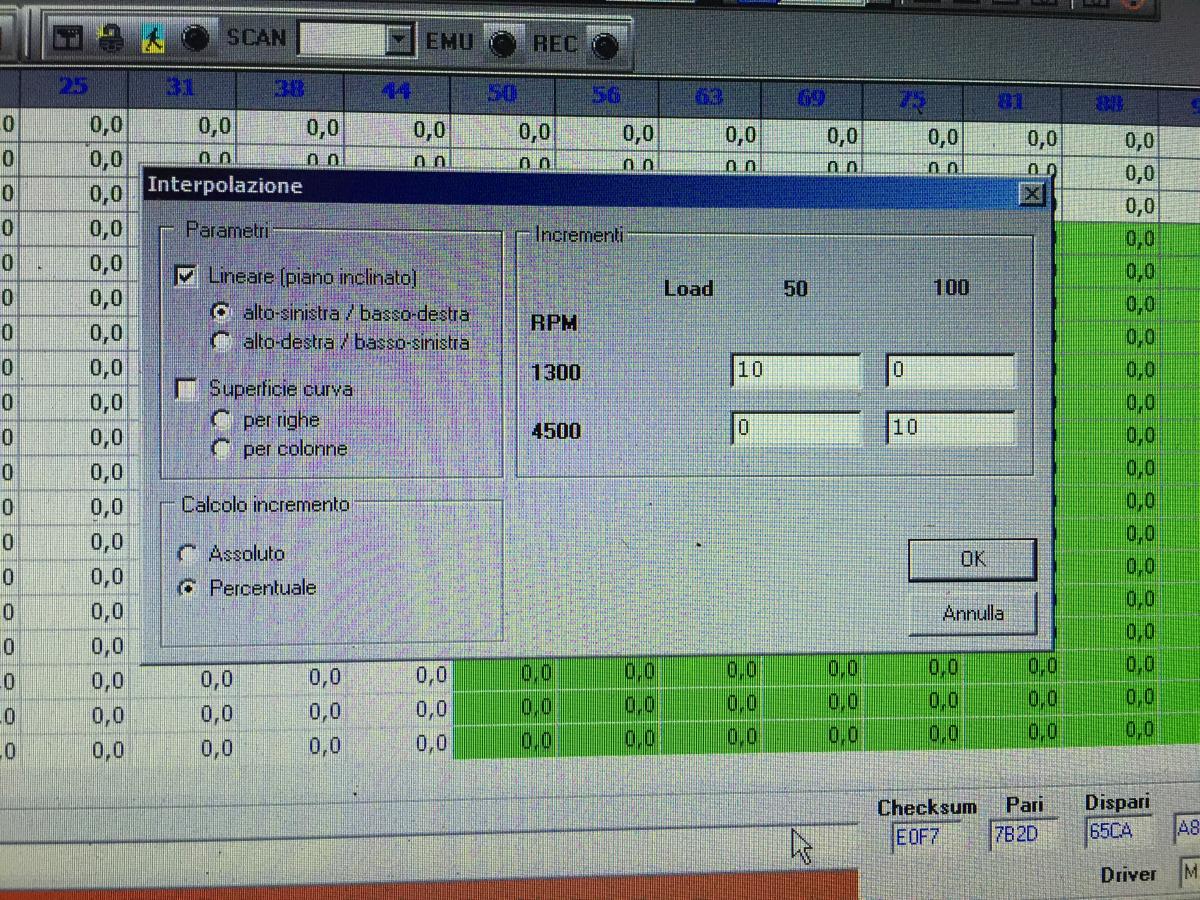
Task: Click the Dispari field showing 65CA
Action: (x=1120, y=833)
